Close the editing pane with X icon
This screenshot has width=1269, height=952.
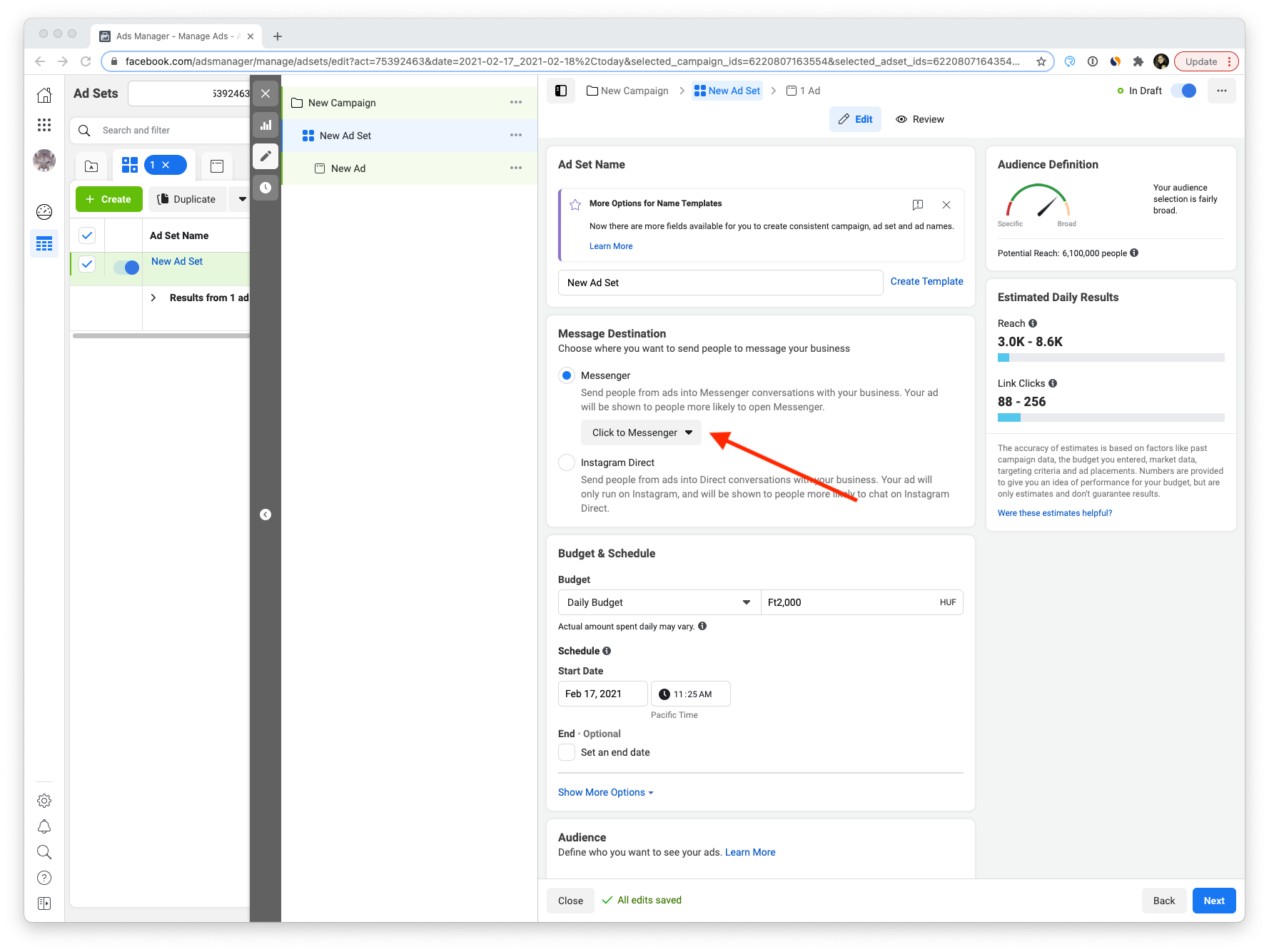pos(266,93)
